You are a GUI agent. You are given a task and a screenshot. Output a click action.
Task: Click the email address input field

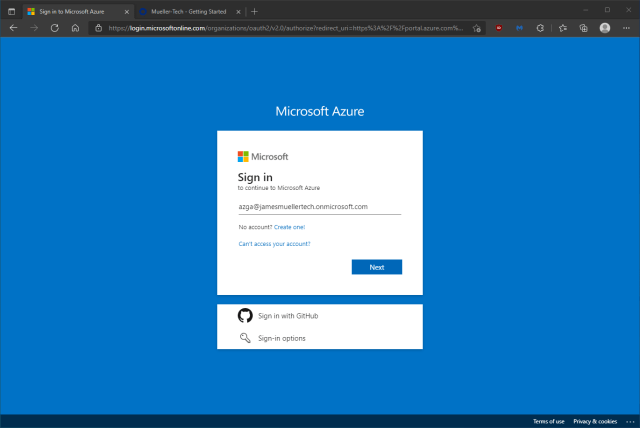319,207
